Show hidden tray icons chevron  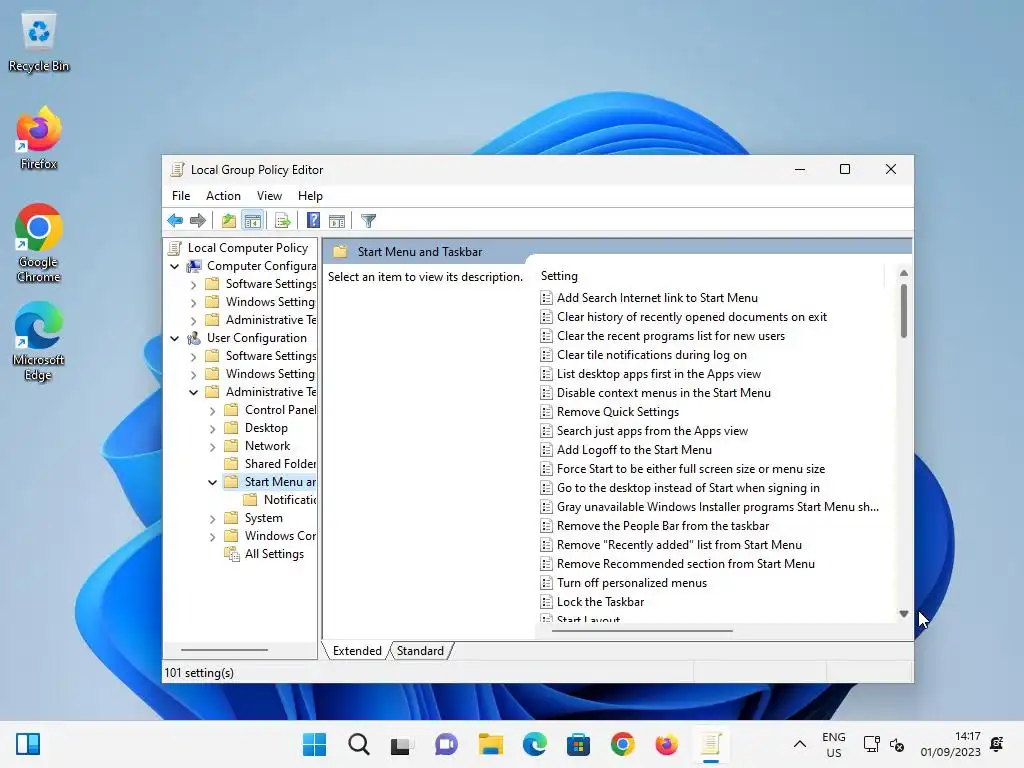tap(799, 744)
